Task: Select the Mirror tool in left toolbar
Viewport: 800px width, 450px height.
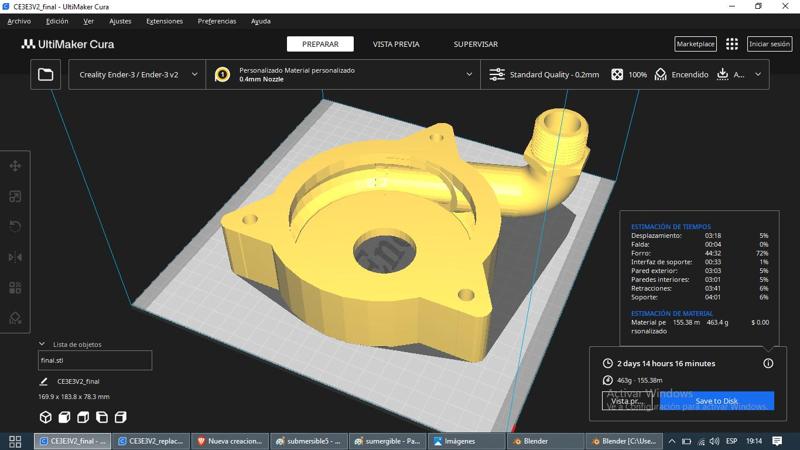Action: point(15,257)
